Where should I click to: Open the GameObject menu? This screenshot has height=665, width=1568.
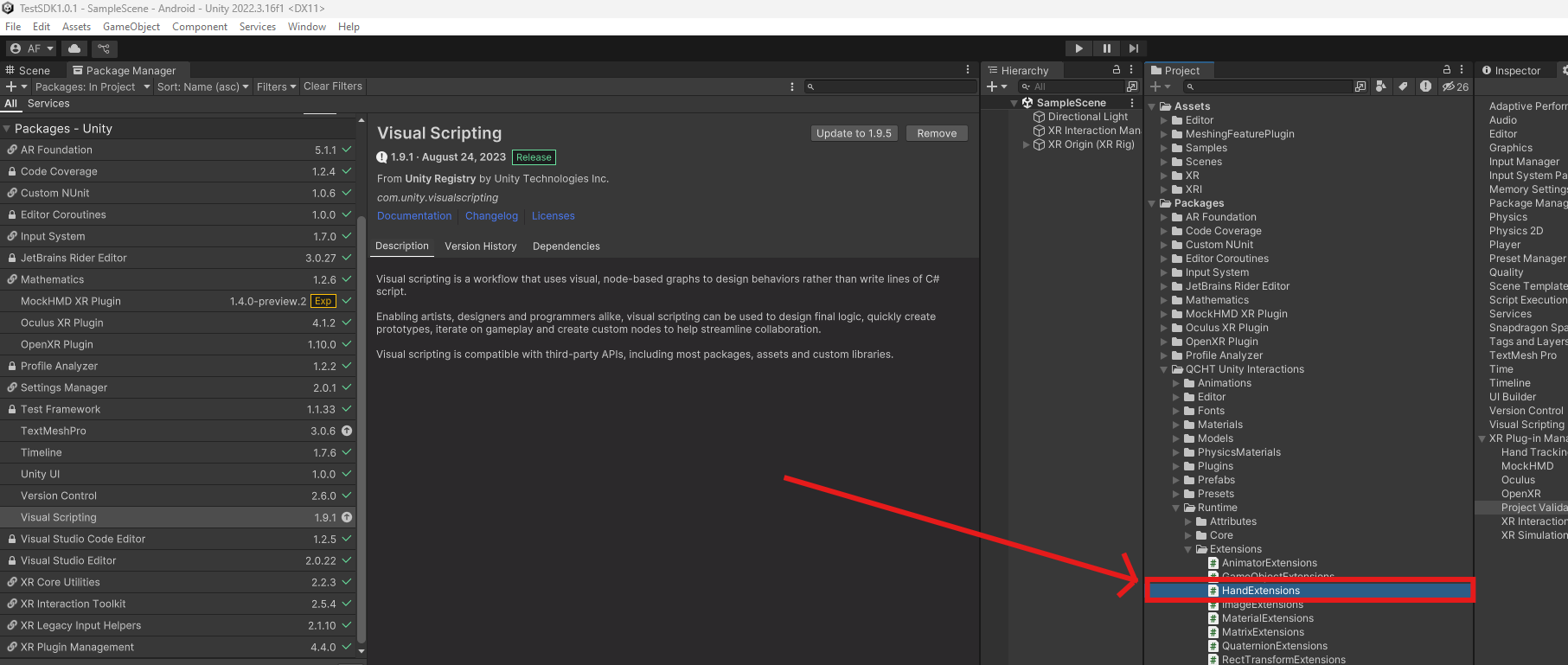(131, 27)
